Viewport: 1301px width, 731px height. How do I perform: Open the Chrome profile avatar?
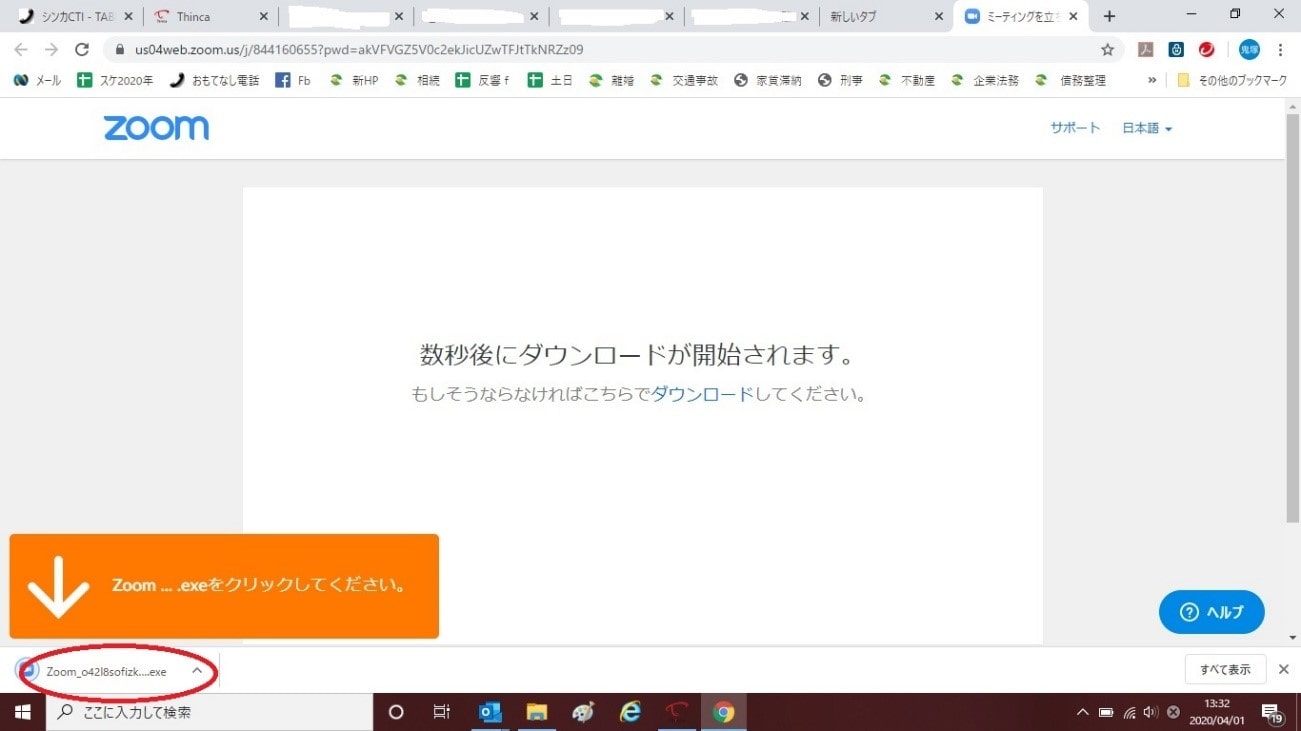pos(1249,49)
